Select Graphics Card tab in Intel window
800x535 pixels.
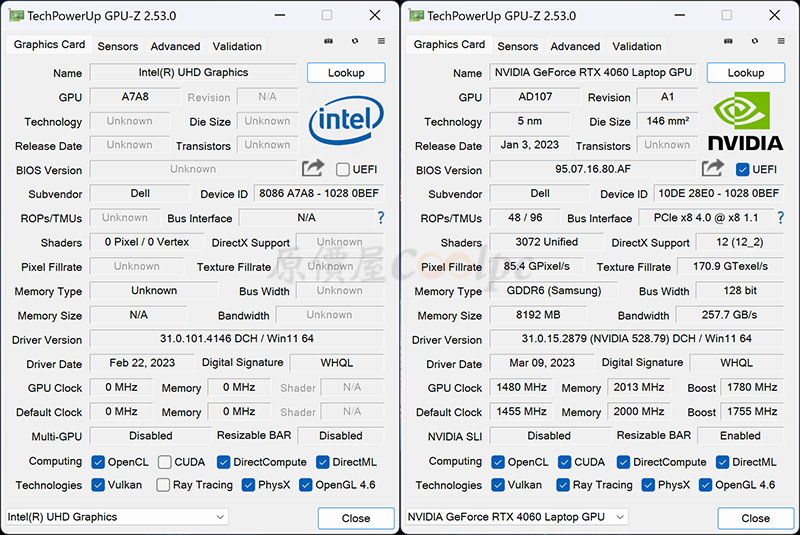pos(49,44)
